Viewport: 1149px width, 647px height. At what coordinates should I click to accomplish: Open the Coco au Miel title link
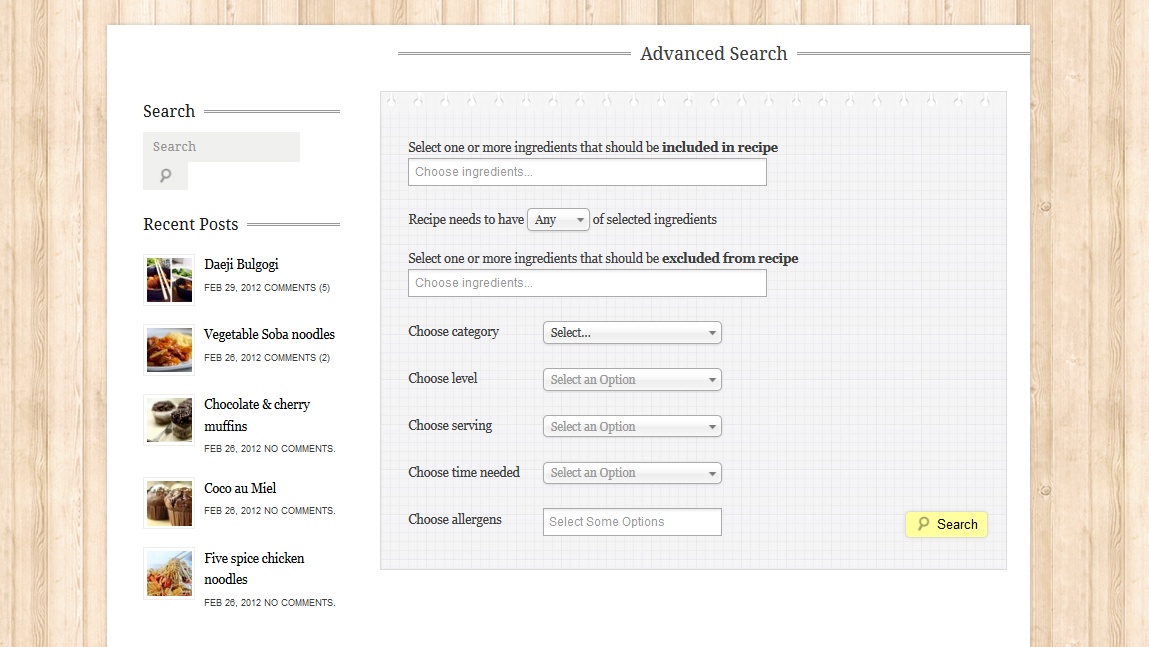click(x=240, y=489)
